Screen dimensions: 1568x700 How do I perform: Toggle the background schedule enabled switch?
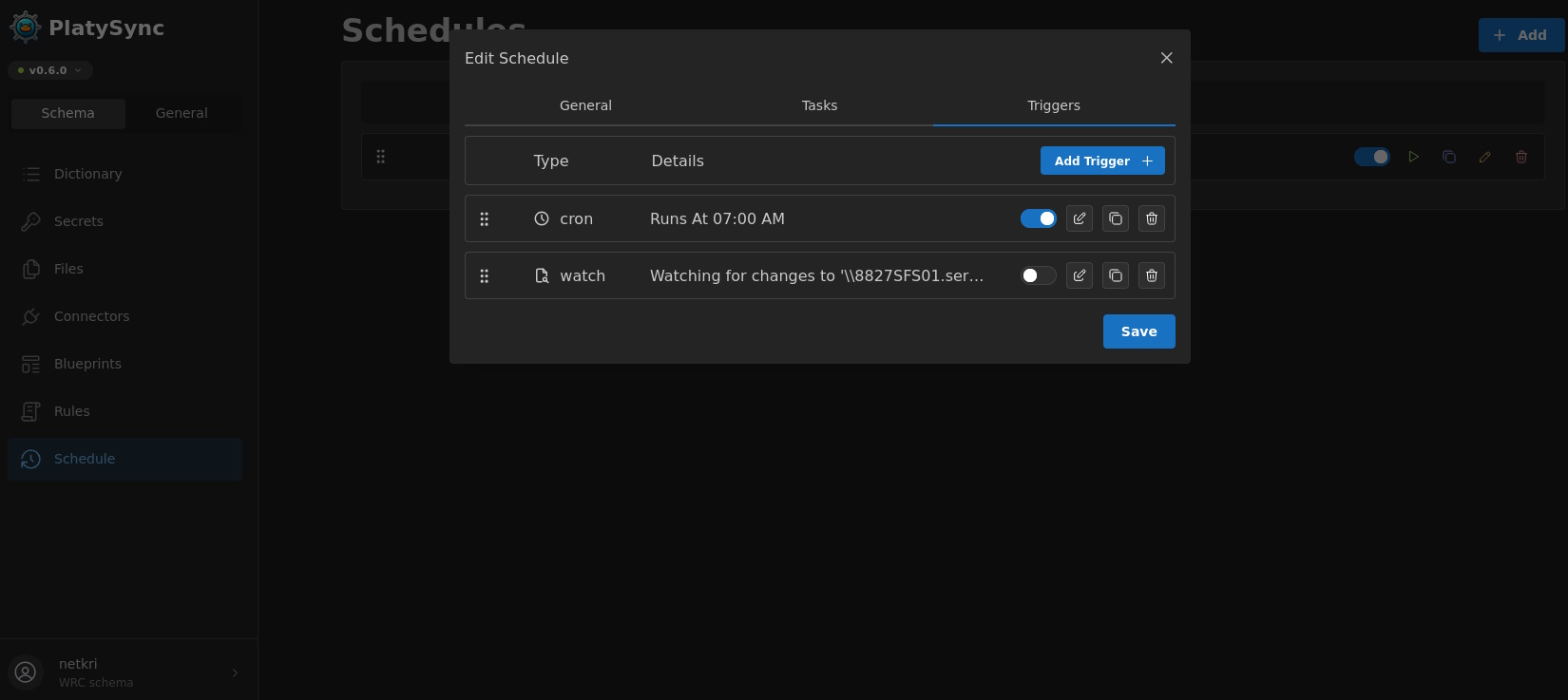coord(1372,157)
